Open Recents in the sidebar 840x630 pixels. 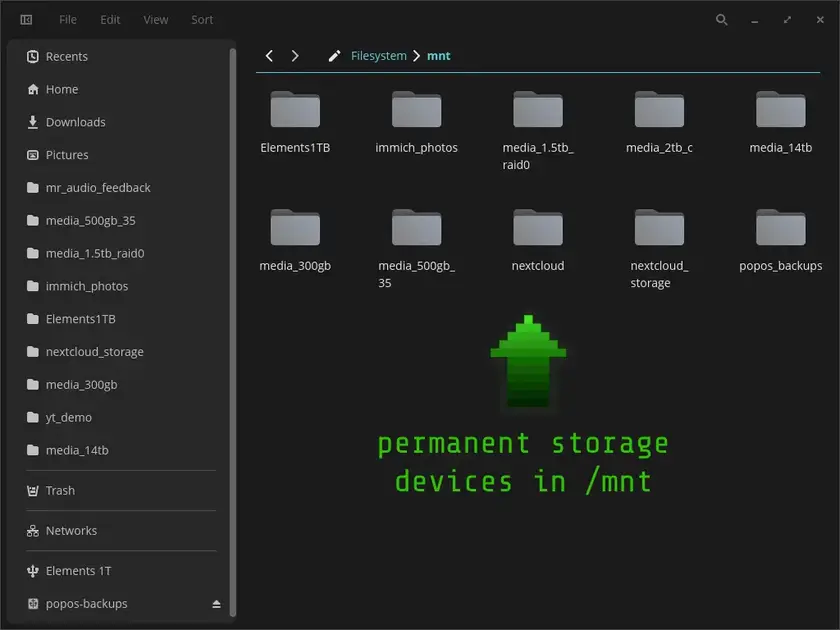pos(122,56)
